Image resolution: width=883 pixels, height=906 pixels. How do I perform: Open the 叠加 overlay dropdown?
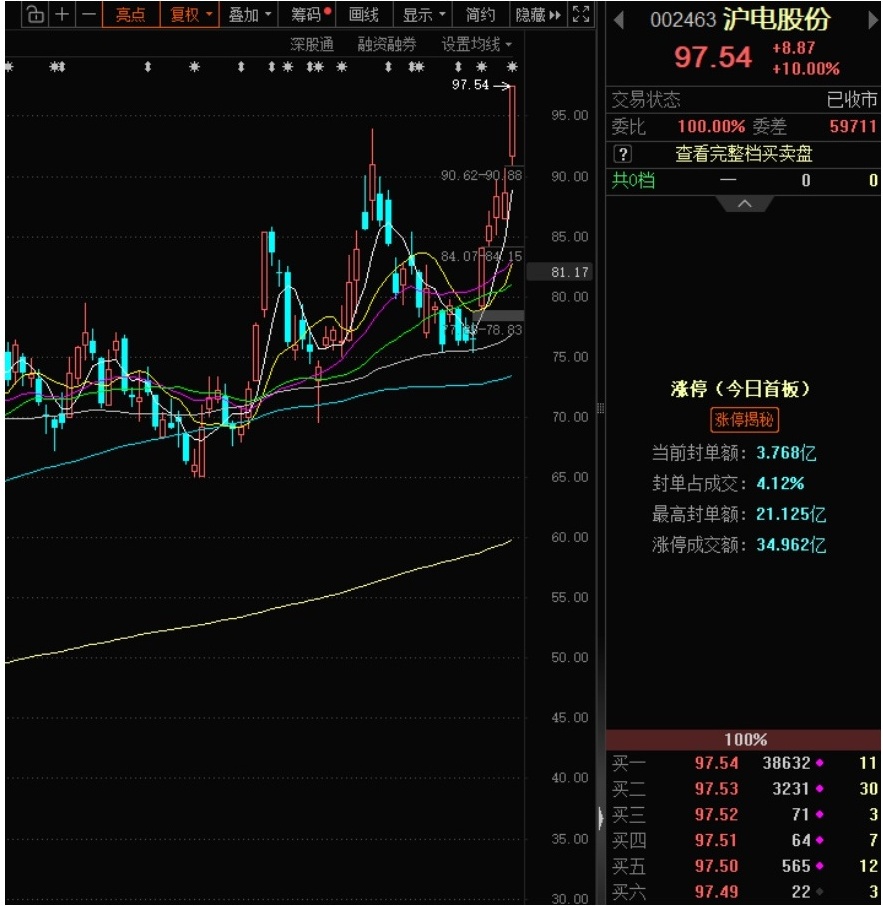point(250,15)
